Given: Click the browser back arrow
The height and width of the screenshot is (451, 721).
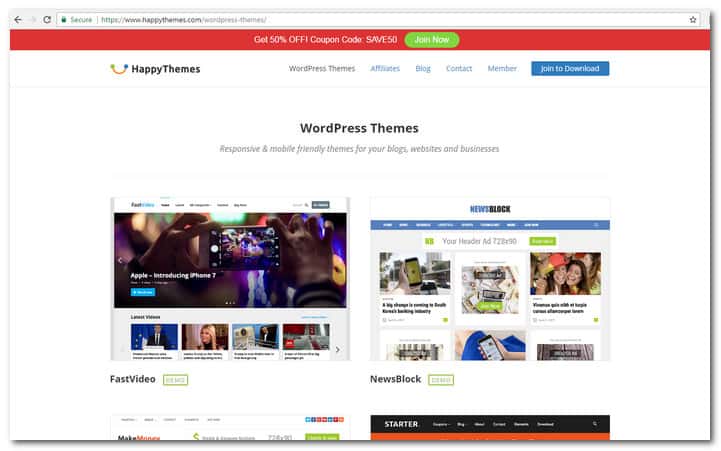Looking at the screenshot, I should pos(17,19).
